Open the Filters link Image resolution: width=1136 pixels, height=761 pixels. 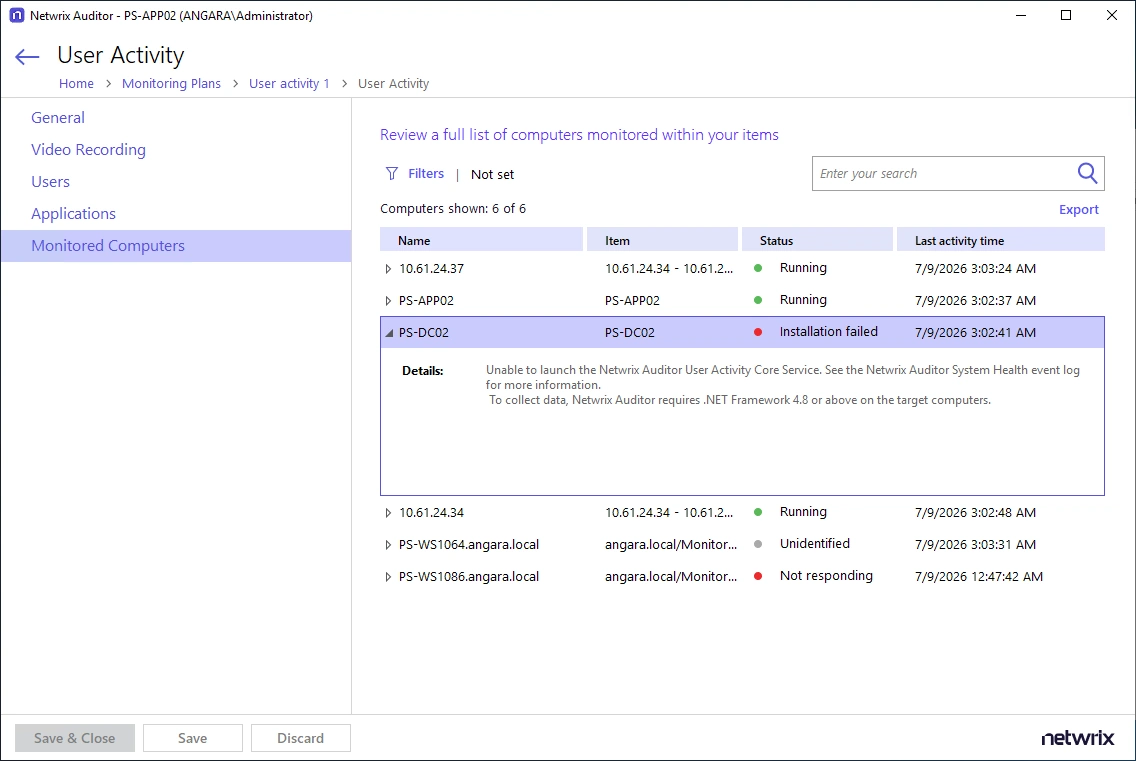[426, 173]
